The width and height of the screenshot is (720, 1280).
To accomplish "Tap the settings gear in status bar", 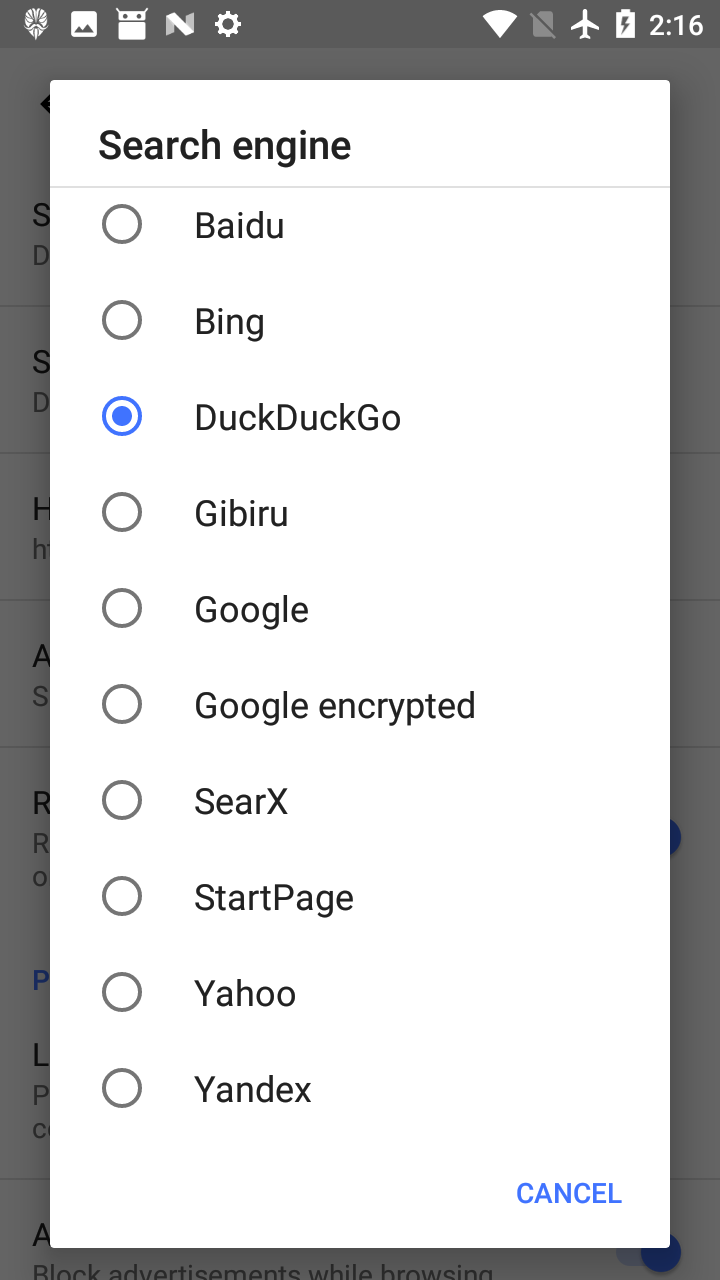I will [x=228, y=24].
